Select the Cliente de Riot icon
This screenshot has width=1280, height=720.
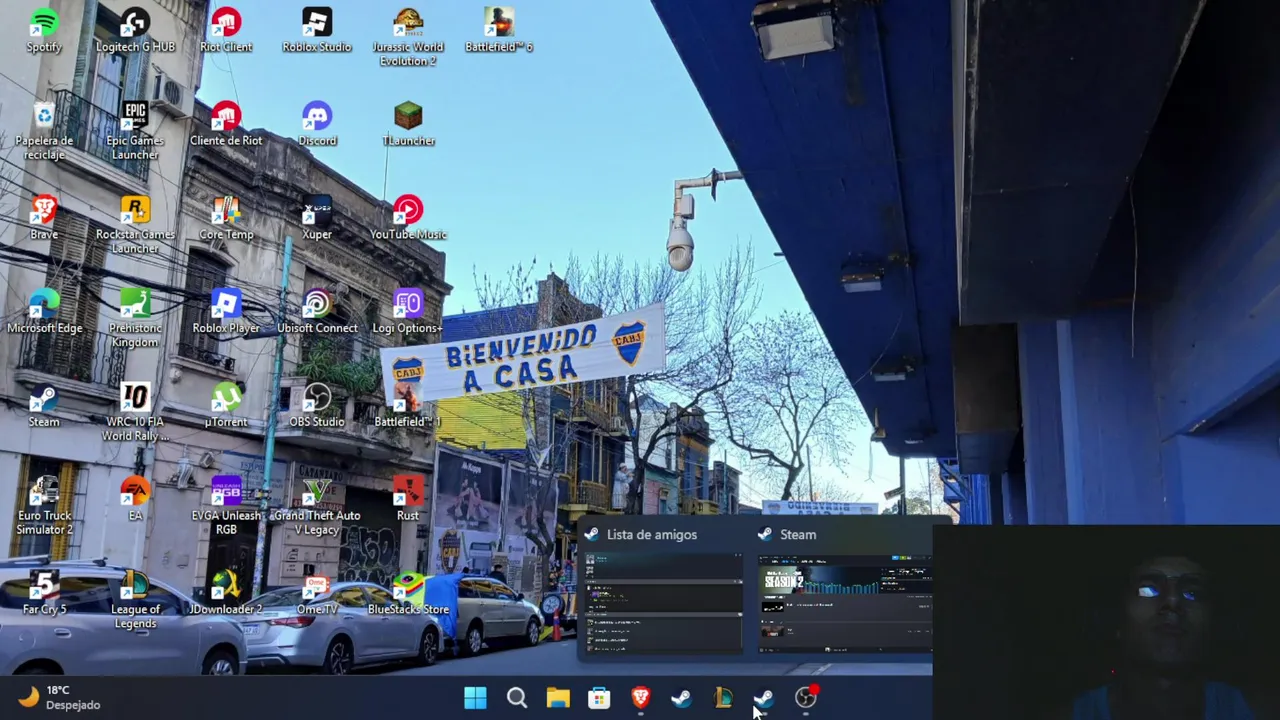click(226, 124)
